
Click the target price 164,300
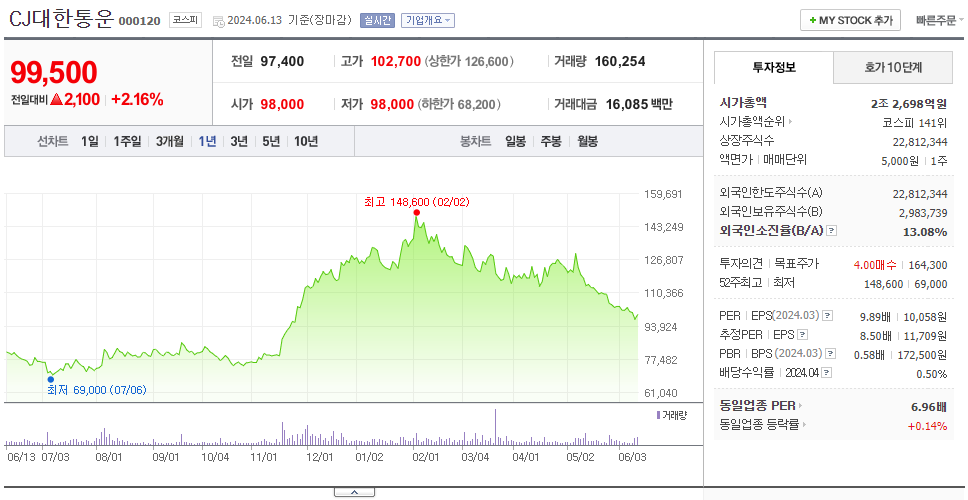(927, 265)
